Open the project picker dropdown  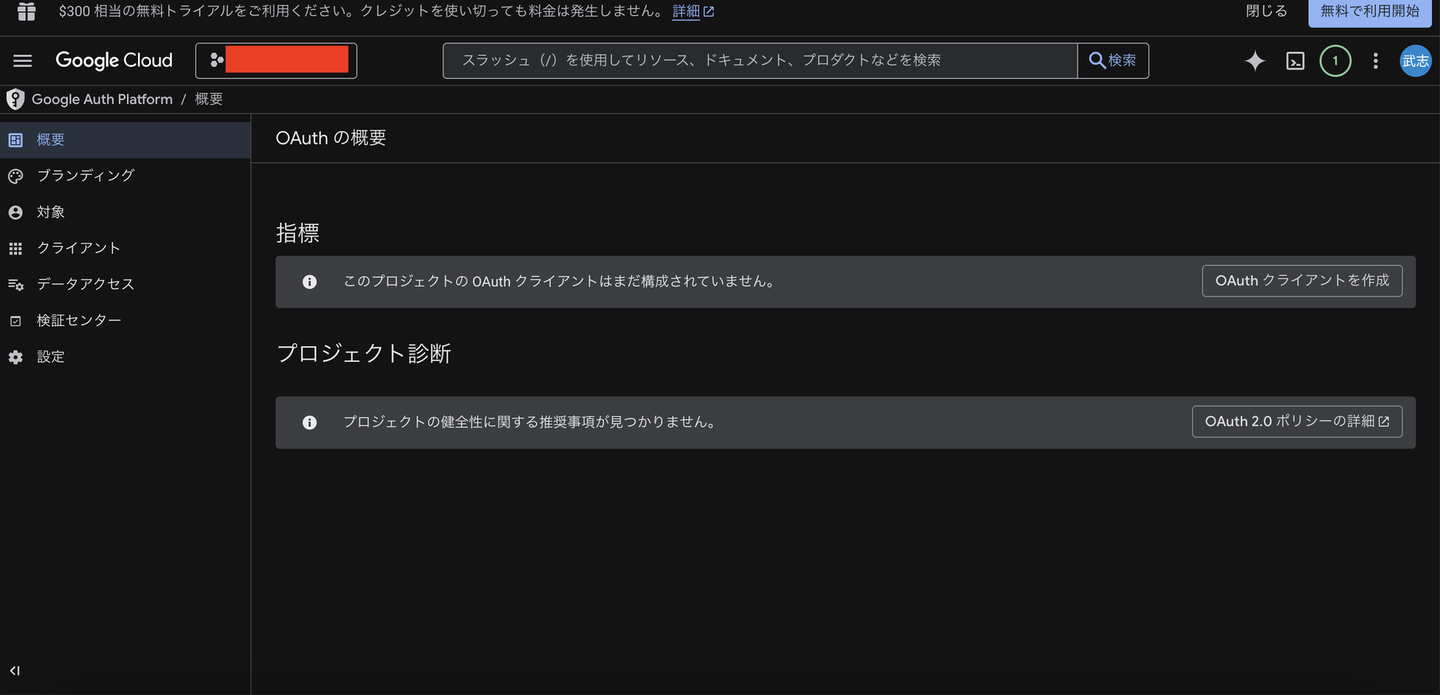click(276, 61)
